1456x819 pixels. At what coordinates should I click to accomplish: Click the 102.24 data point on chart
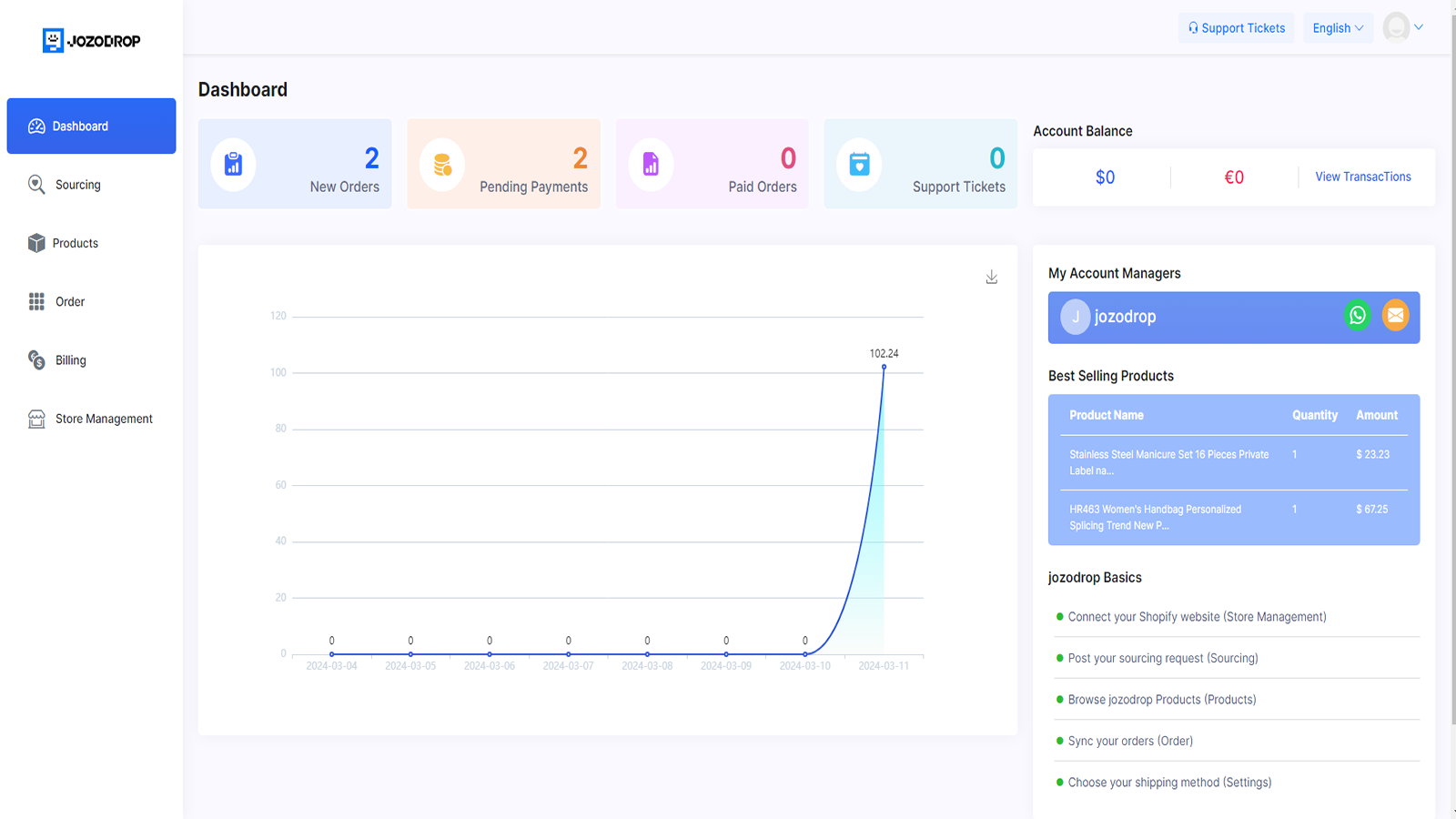coord(884,368)
